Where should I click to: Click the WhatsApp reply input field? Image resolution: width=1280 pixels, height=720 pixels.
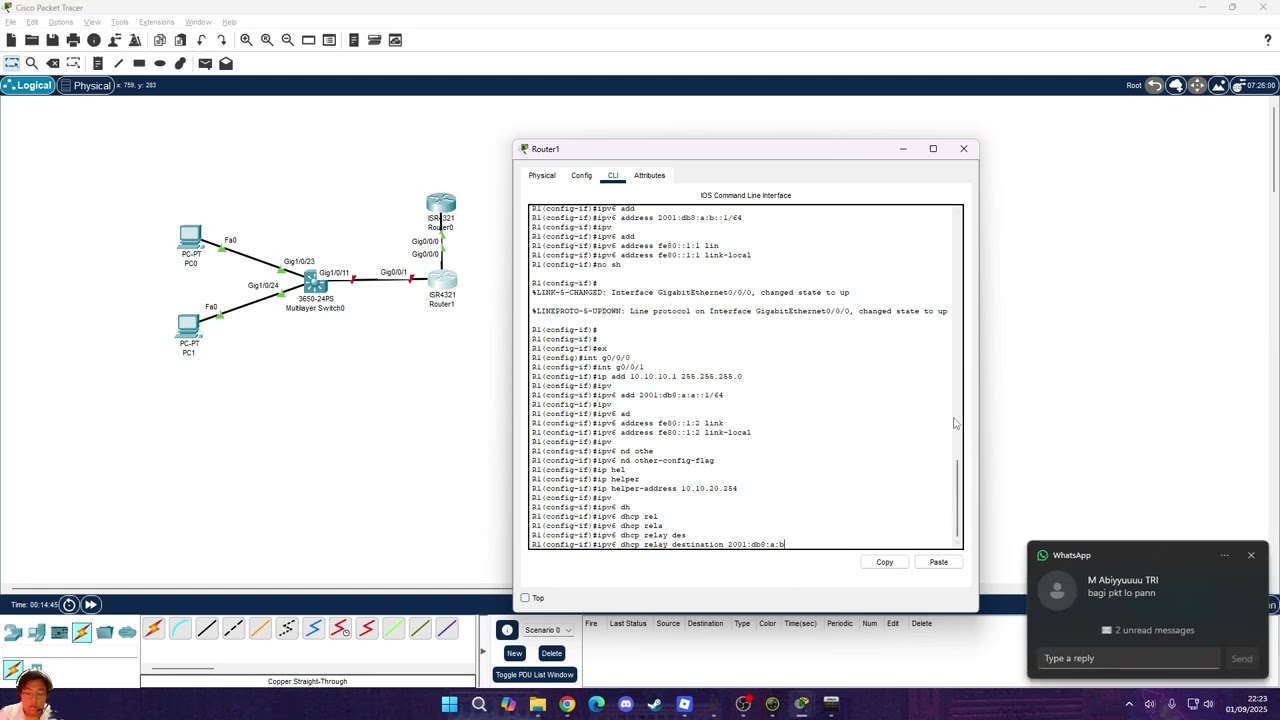[x=1130, y=658]
